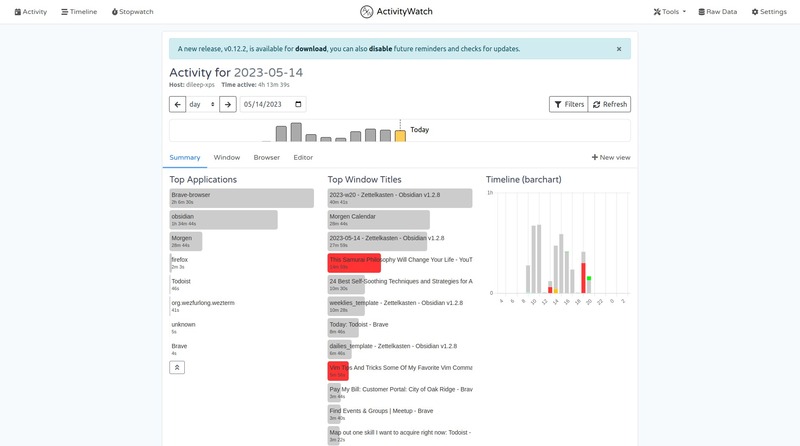Click the Top Applications heading

203,180
